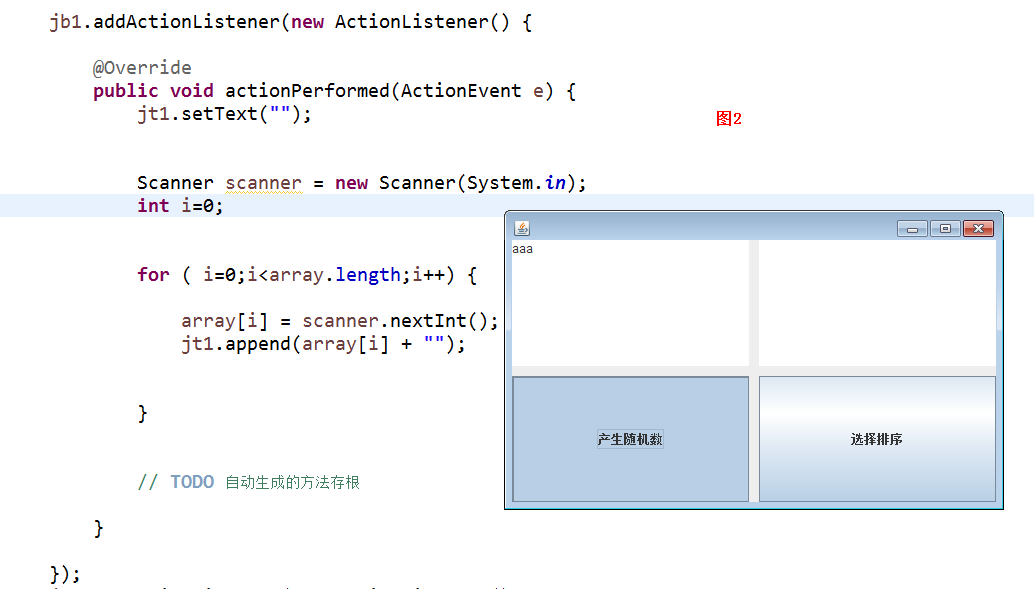Viewport: 1034px width, 589px height.
Task: Click the red 图2 label
Action: 729,119
